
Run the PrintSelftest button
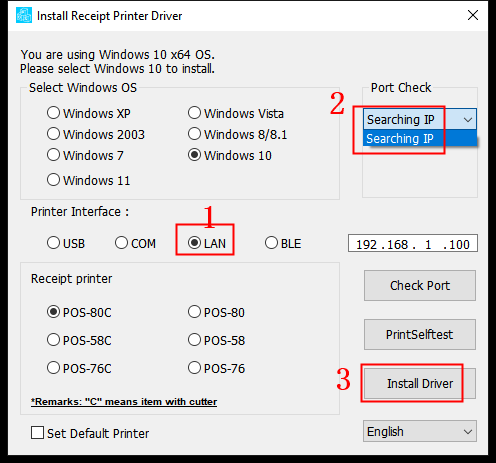tap(420, 334)
